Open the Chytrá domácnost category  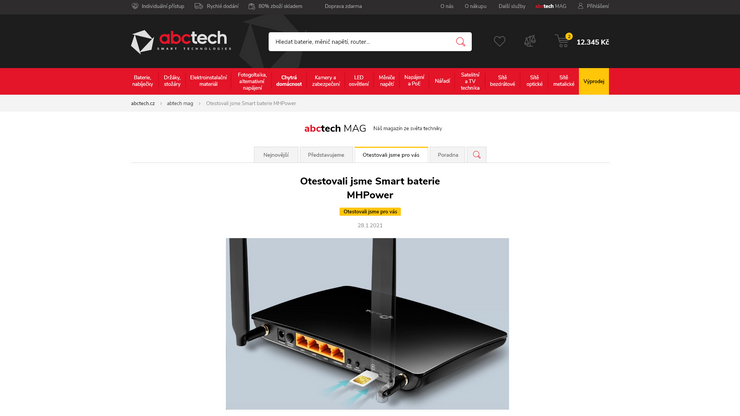tap(289, 81)
